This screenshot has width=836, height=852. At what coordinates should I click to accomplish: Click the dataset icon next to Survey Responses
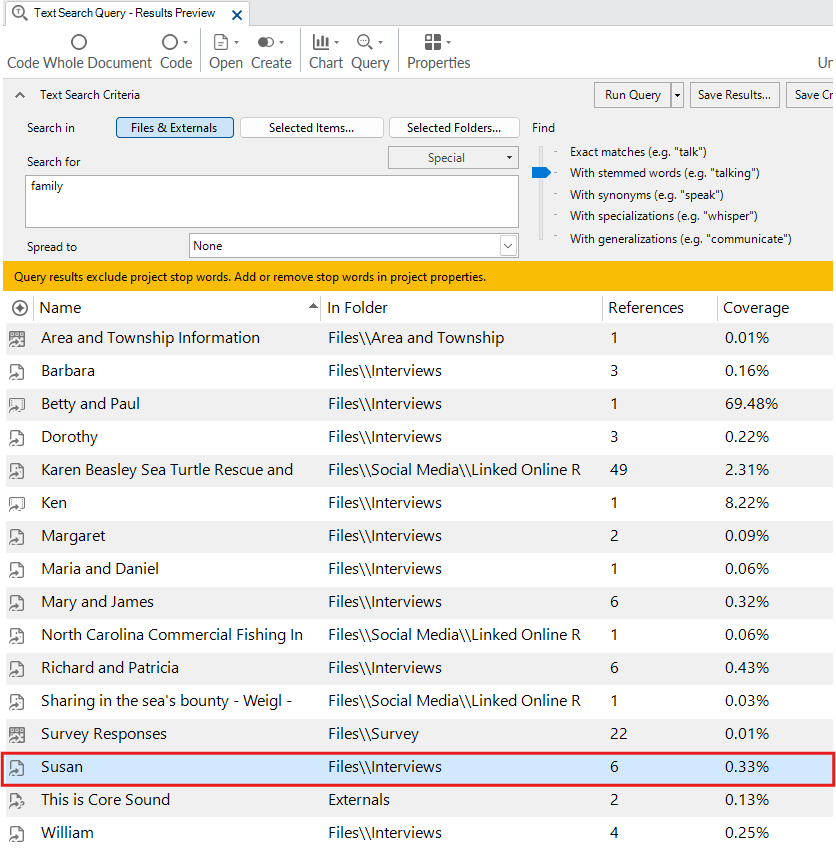tap(17, 735)
